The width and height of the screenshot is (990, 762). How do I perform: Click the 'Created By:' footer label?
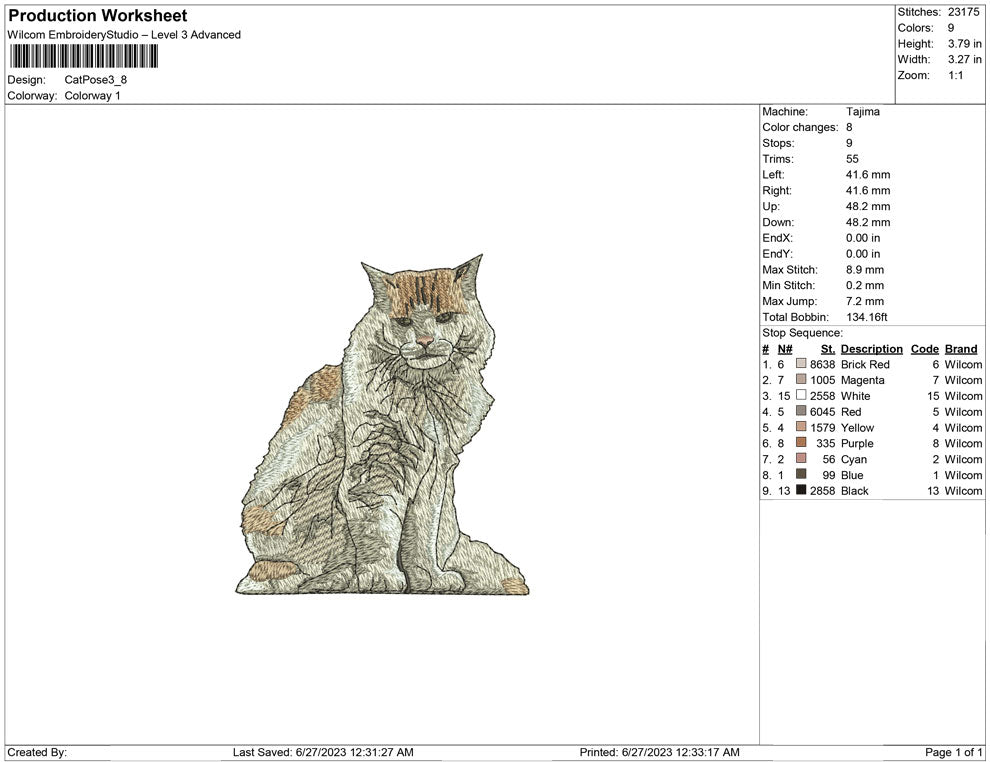(37, 752)
